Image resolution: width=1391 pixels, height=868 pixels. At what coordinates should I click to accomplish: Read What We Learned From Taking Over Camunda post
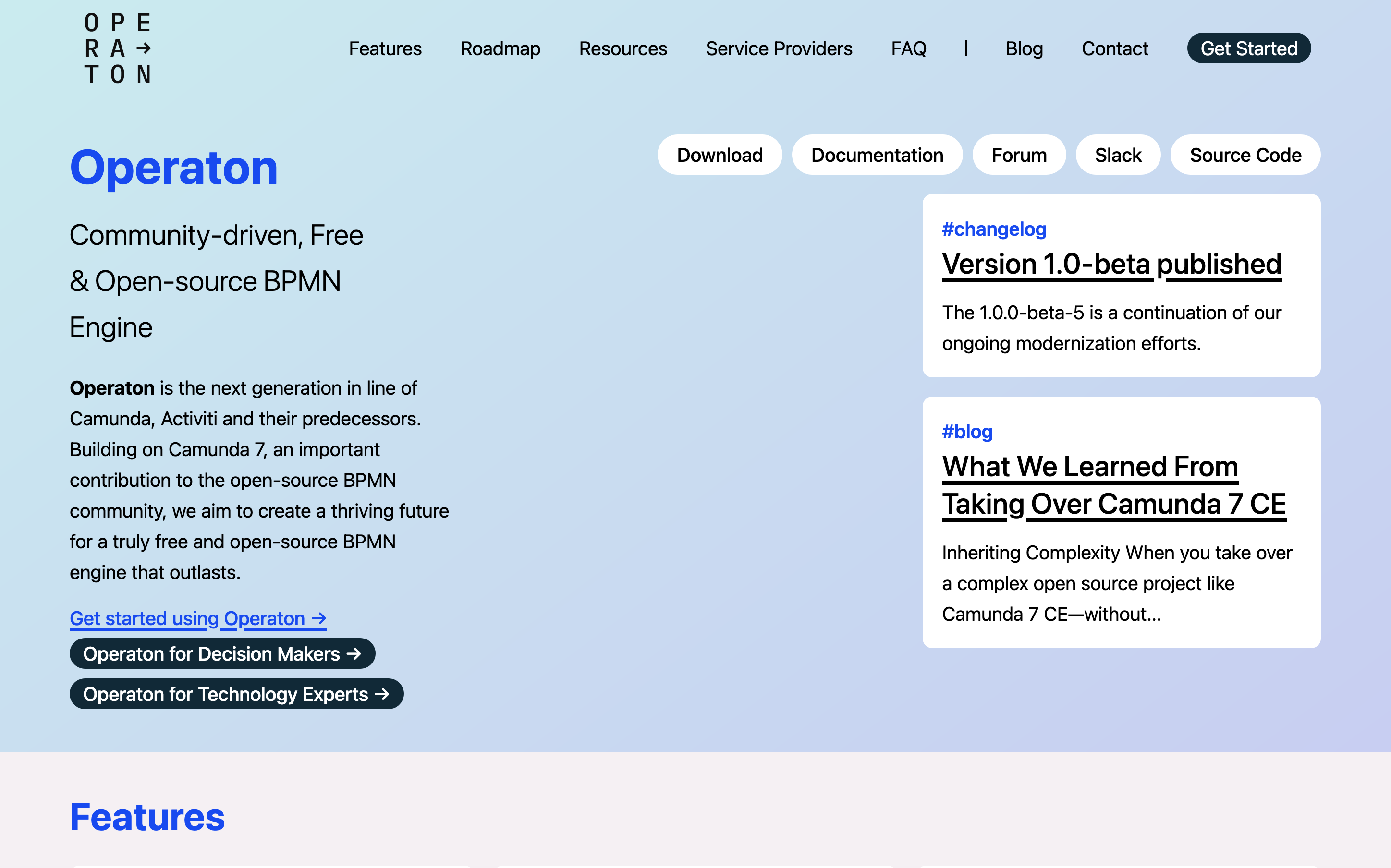click(x=1113, y=485)
